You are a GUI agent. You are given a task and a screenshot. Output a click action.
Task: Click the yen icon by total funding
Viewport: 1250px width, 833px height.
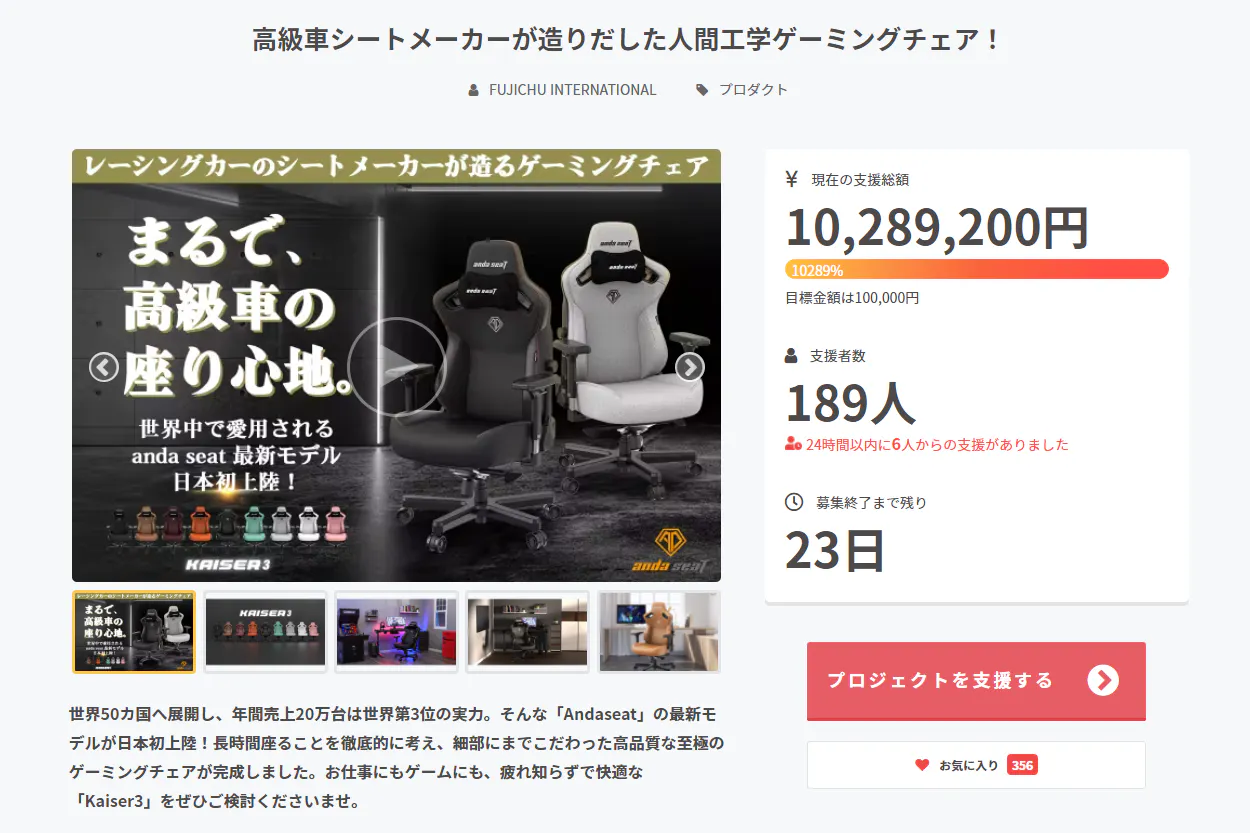tap(792, 180)
